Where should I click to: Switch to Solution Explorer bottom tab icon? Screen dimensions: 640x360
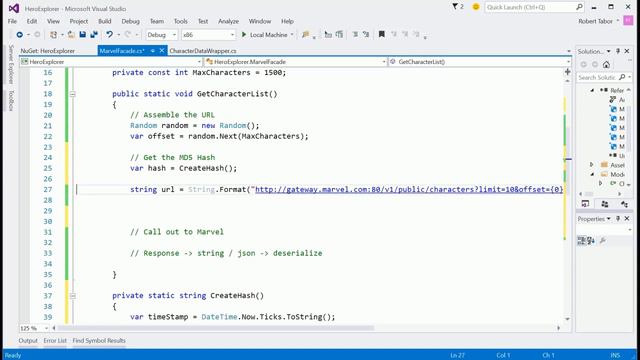pyautogui.click(x=585, y=204)
